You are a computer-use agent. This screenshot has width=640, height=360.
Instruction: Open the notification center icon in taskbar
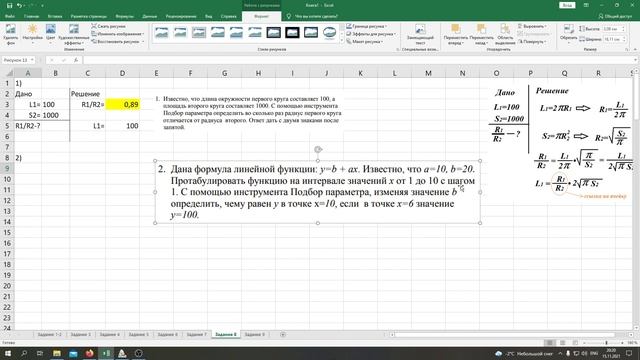629,353
